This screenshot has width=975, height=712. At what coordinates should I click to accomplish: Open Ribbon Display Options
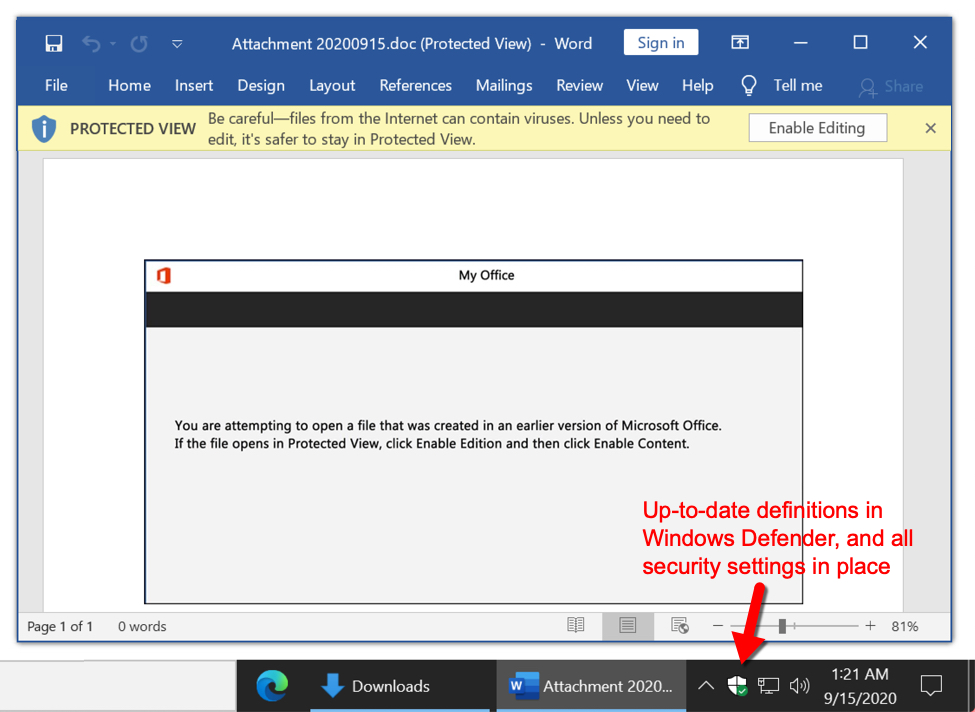tap(740, 42)
